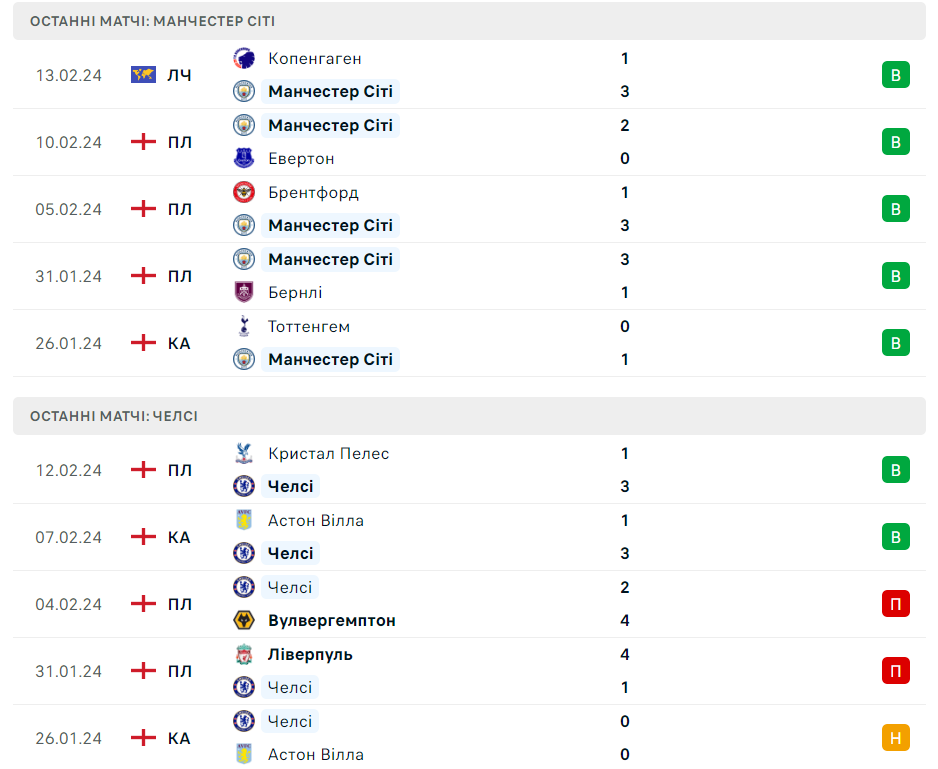The width and height of the screenshot is (938, 769).
Task: Click the yellow draw badge for Chelsea–Aston Villa
Action: (895, 738)
